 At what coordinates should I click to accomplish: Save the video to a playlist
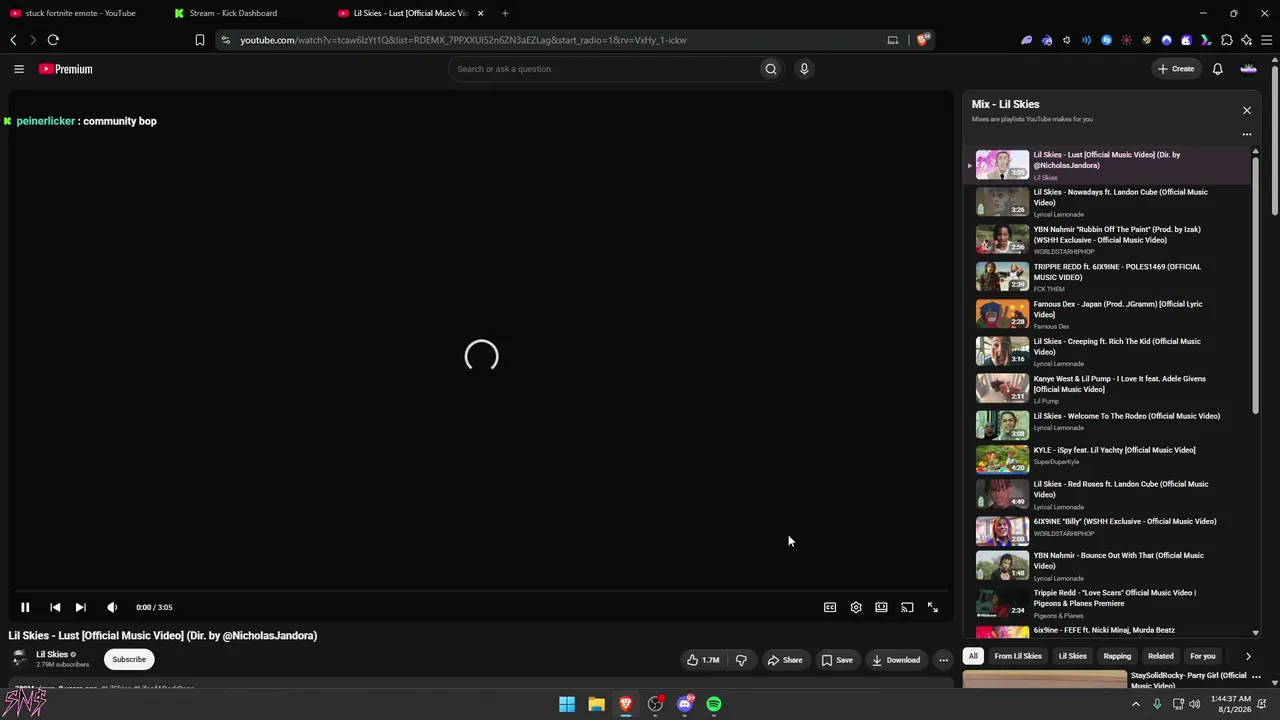(837, 660)
